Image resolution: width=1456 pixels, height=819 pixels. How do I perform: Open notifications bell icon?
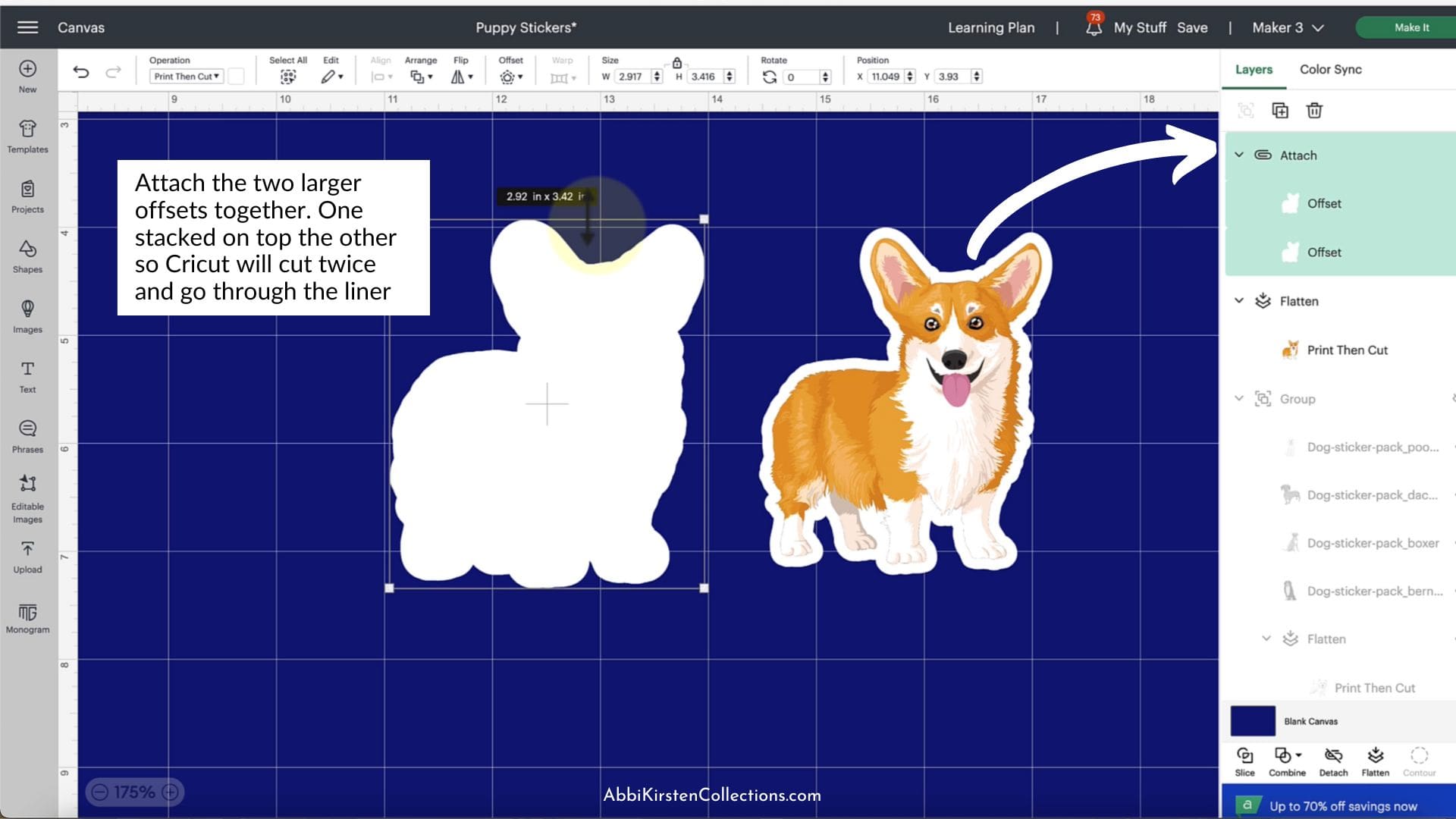click(1094, 28)
